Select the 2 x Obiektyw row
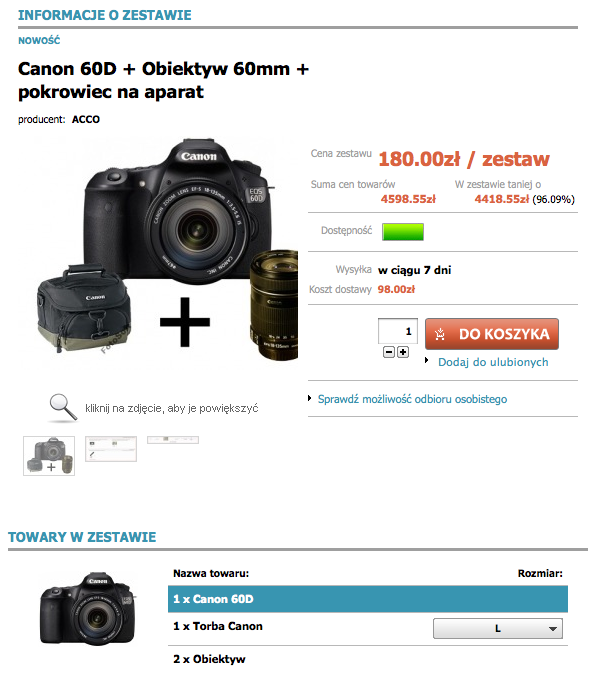Viewport: 593px width, 695px height. (x=367, y=659)
